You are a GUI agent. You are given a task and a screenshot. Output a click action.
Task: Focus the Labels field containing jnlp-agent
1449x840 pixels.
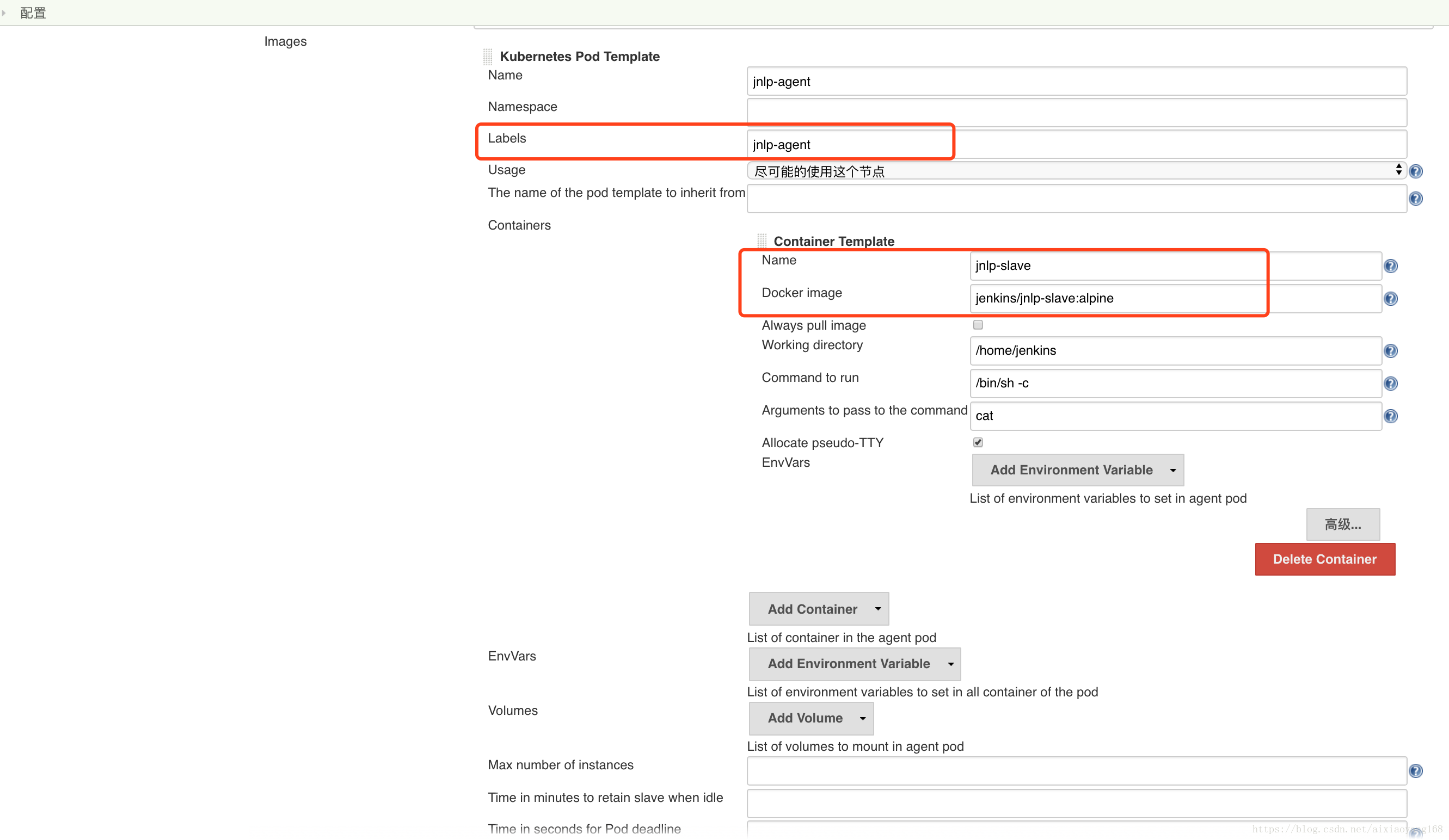(x=1076, y=145)
